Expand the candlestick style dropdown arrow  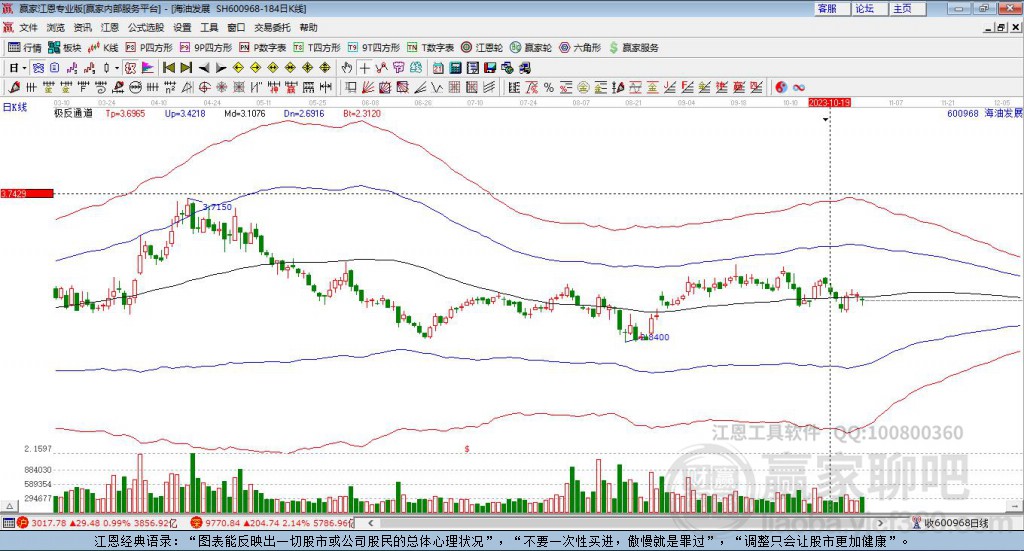coord(117,68)
